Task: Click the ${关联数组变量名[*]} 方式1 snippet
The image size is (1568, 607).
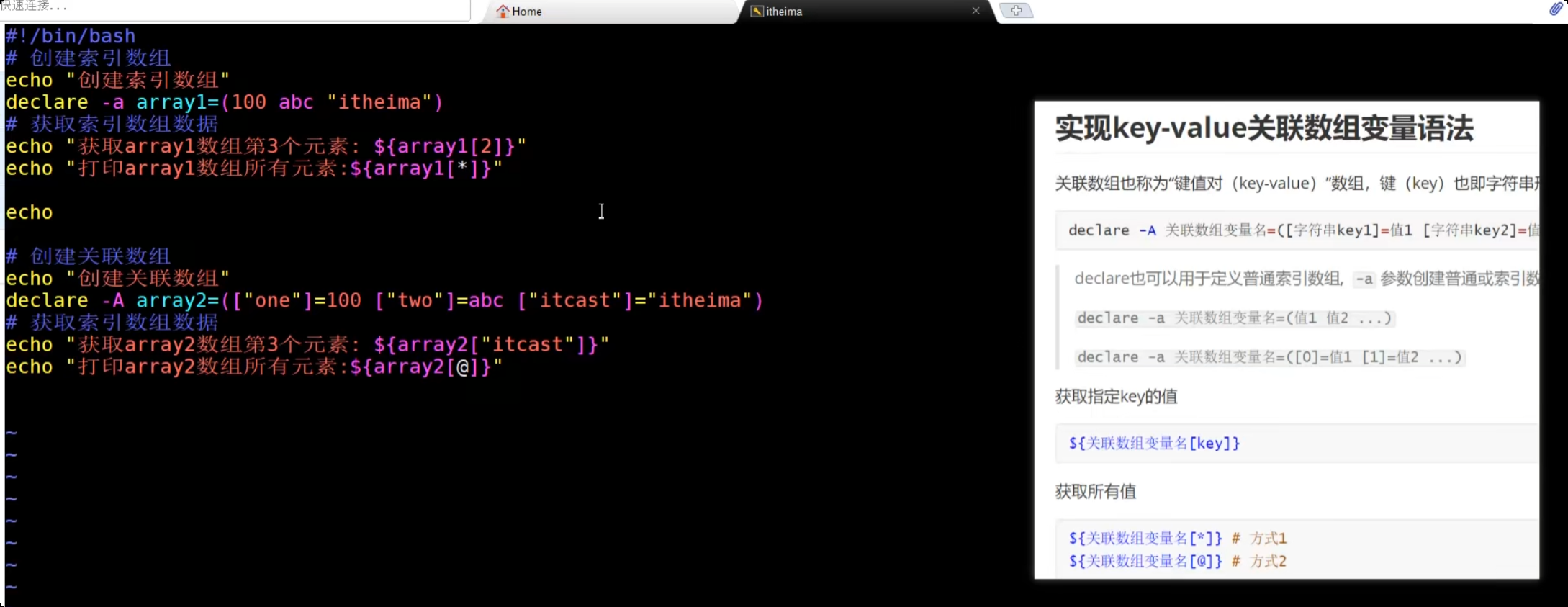Action: pyautogui.click(x=1178, y=538)
